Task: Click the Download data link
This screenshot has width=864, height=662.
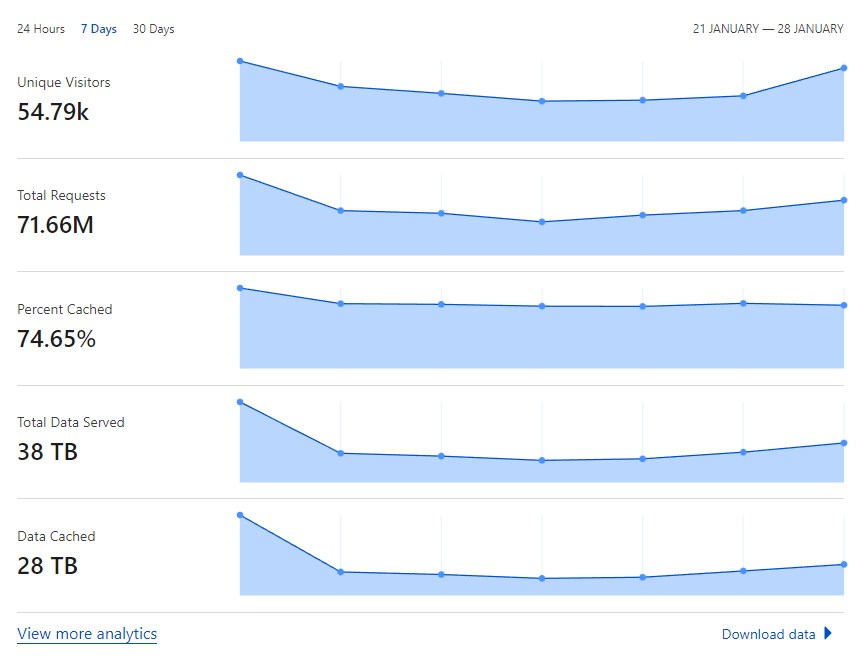Action: [768, 634]
